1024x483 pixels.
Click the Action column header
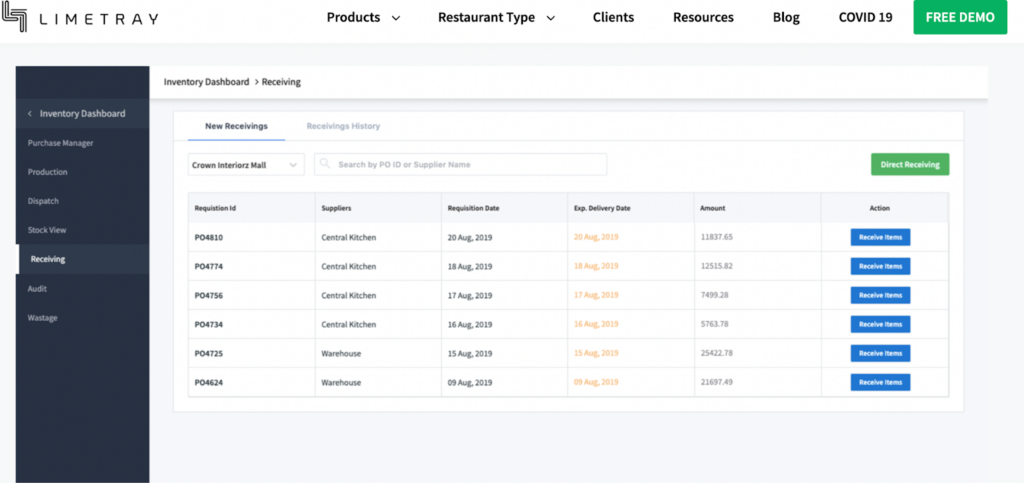tap(880, 208)
